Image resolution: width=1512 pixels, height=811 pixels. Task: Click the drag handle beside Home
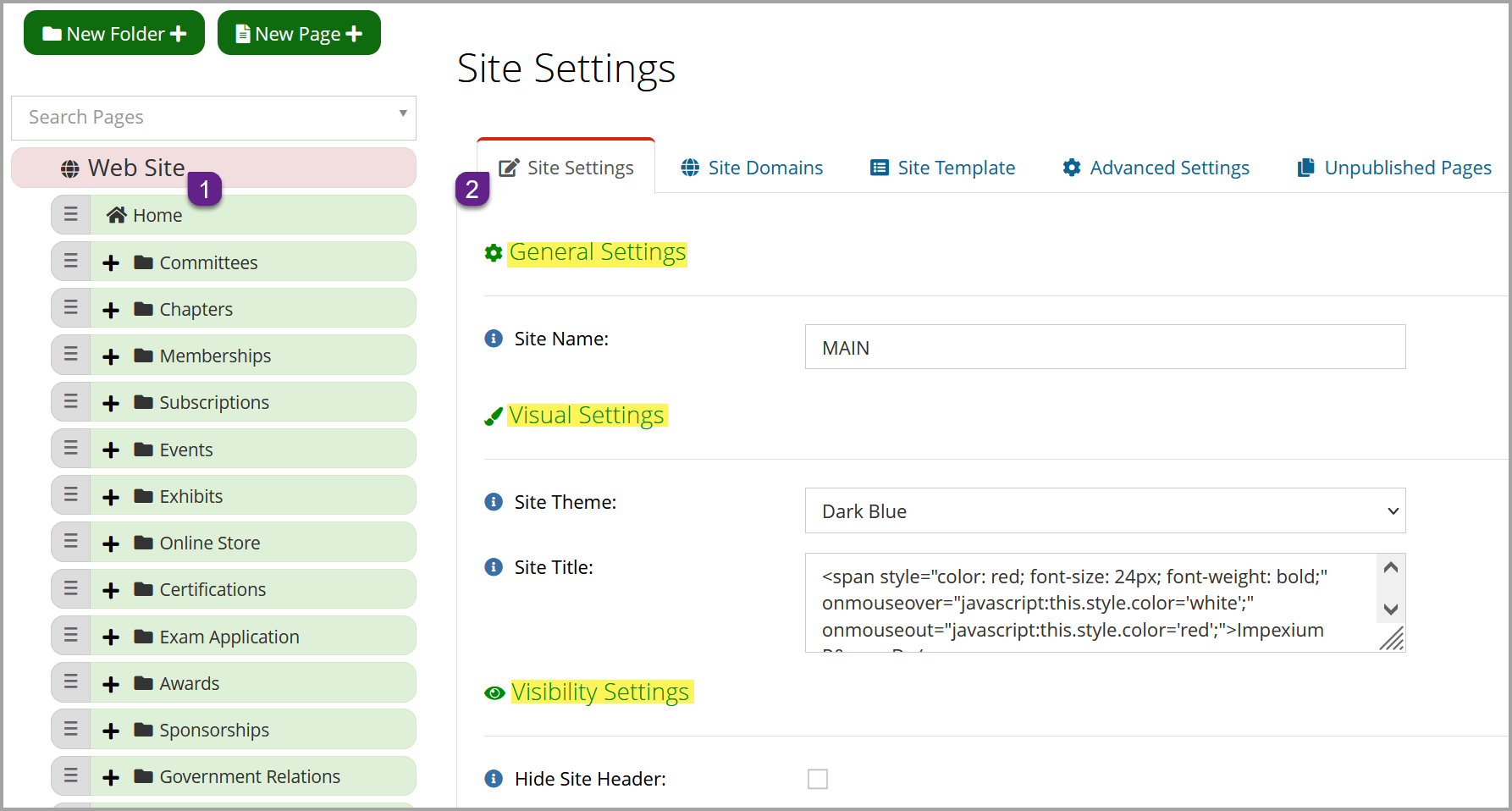(x=71, y=215)
